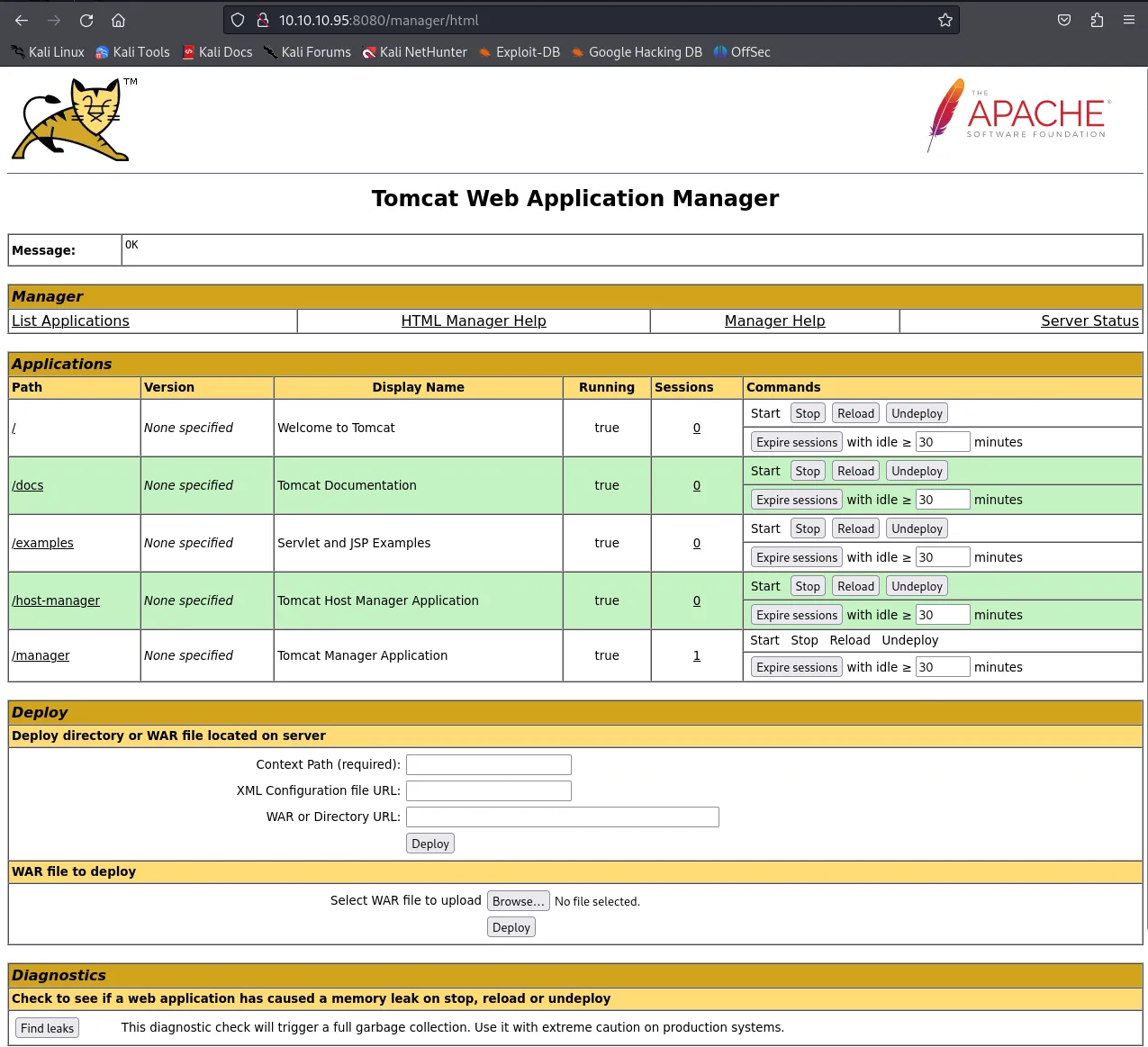Click the insecure connection padlock icon
The image size is (1148, 1047).
263,20
